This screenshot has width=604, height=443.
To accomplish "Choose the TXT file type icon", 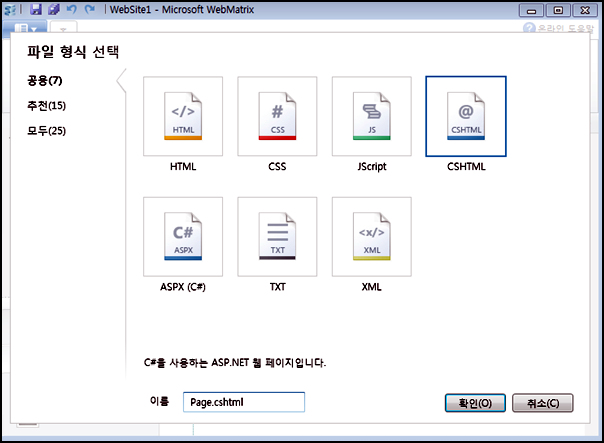I will pyautogui.click(x=277, y=237).
